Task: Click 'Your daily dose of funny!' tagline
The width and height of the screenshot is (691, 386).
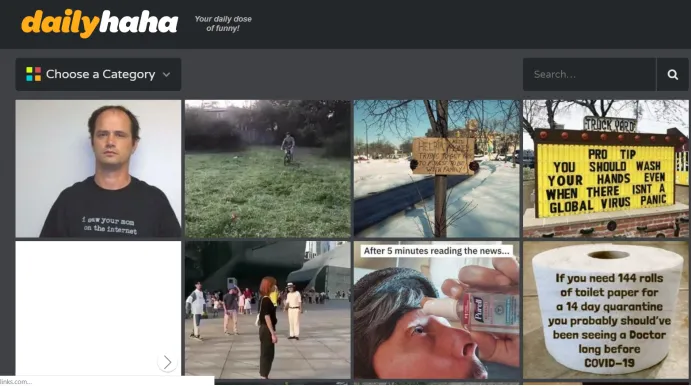Action: [223, 23]
